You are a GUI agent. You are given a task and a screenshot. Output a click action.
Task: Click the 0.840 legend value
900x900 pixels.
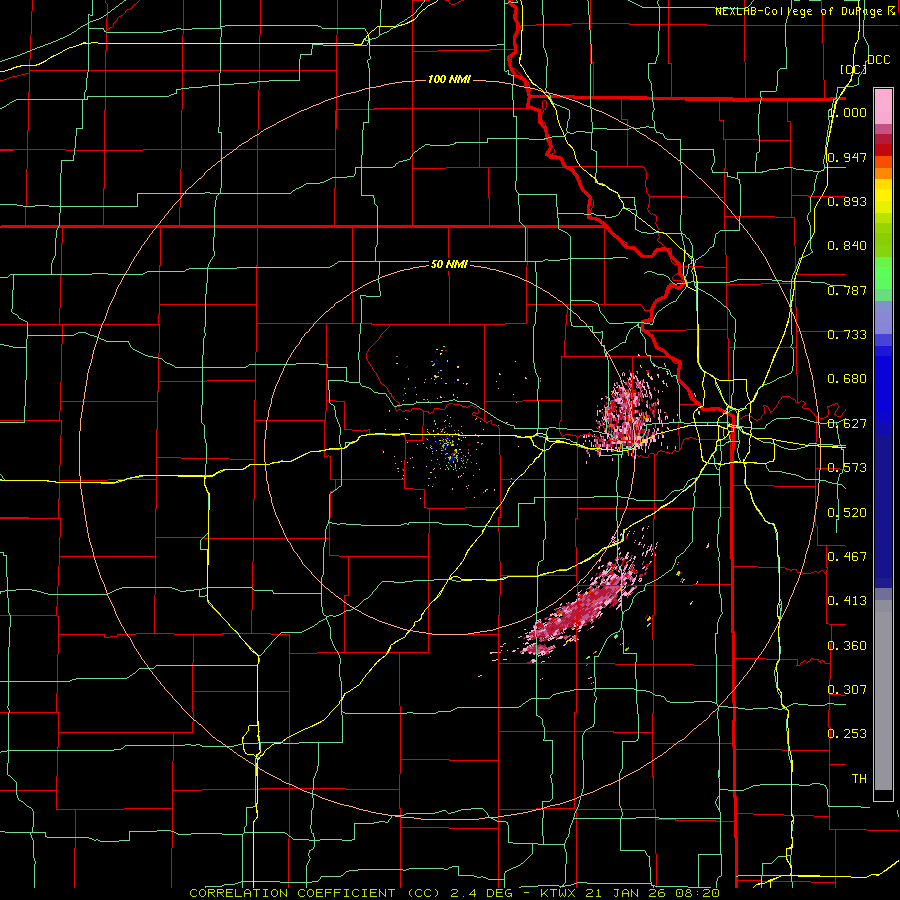pyautogui.click(x=847, y=246)
